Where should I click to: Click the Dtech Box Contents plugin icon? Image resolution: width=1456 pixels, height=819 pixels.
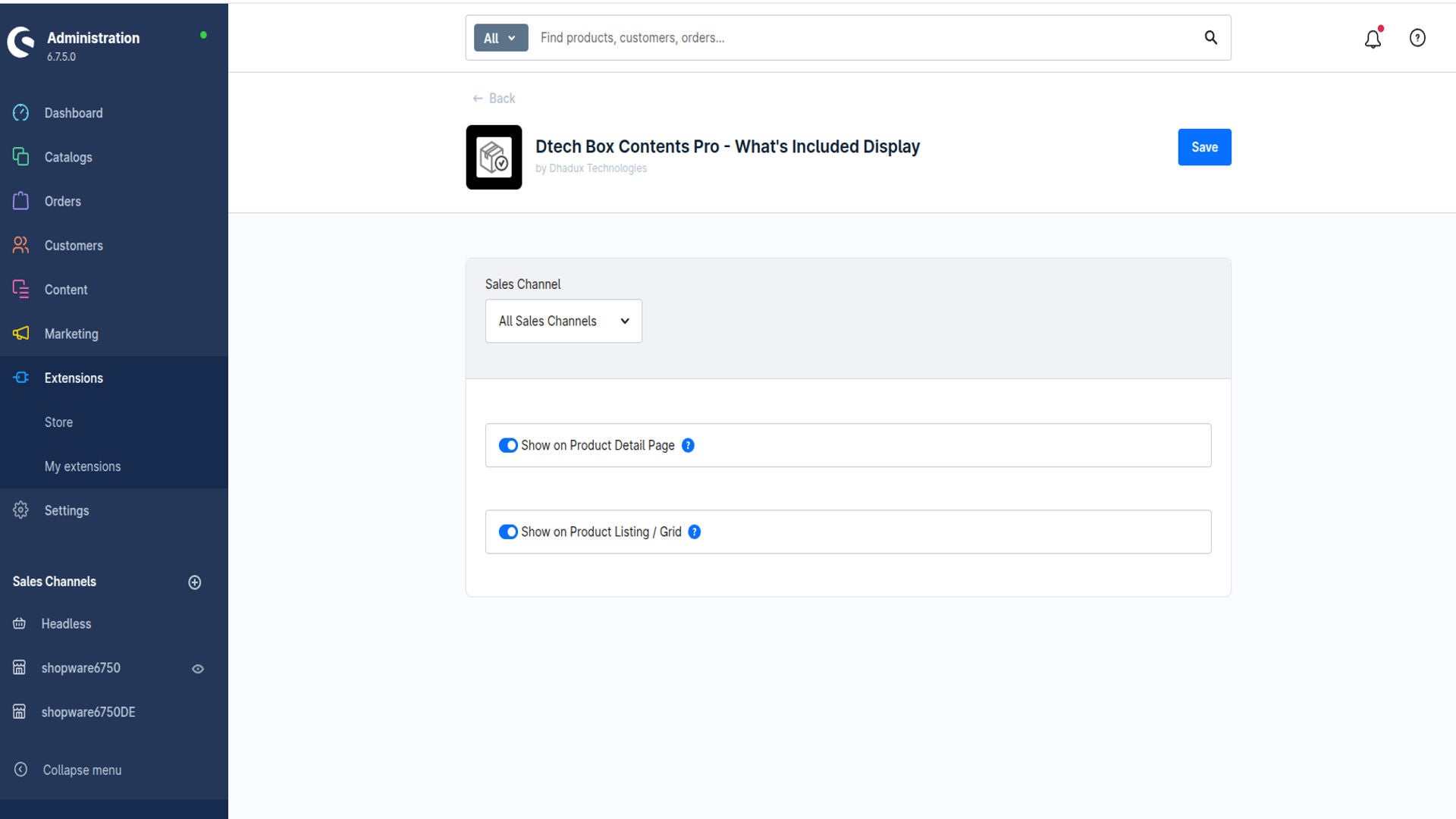494,157
